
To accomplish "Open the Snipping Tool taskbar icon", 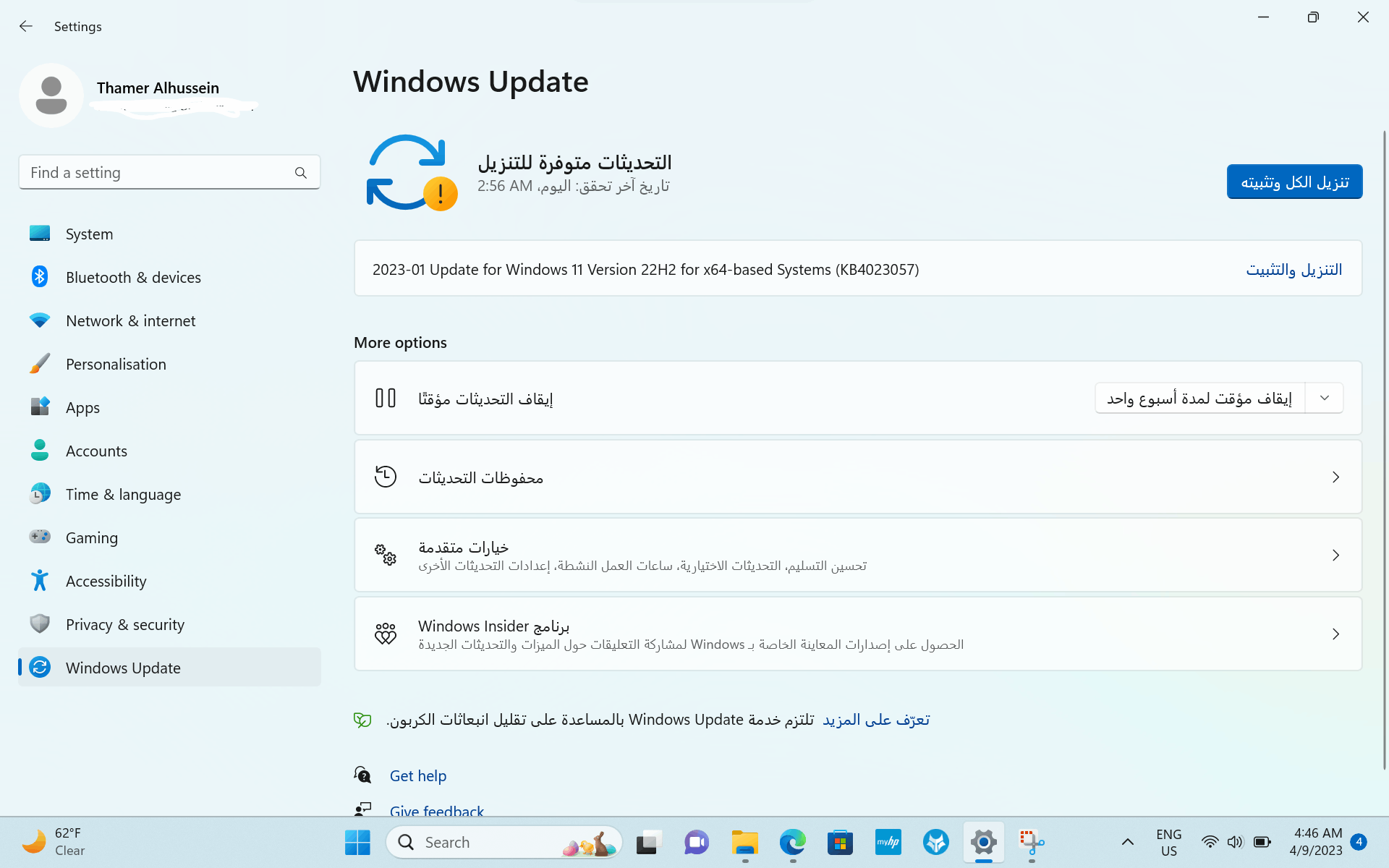I will coord(1031,843).
